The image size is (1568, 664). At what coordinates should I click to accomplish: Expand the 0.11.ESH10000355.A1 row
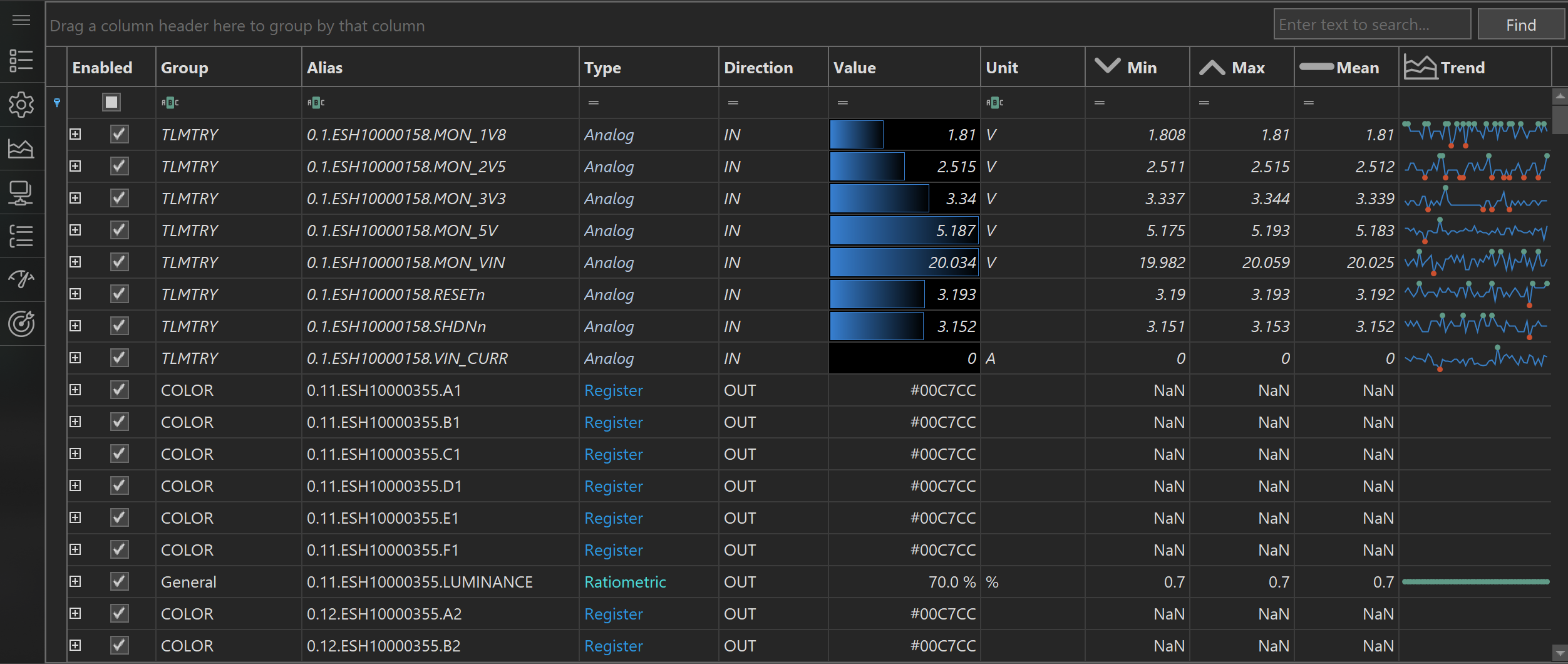click(75, 390)
